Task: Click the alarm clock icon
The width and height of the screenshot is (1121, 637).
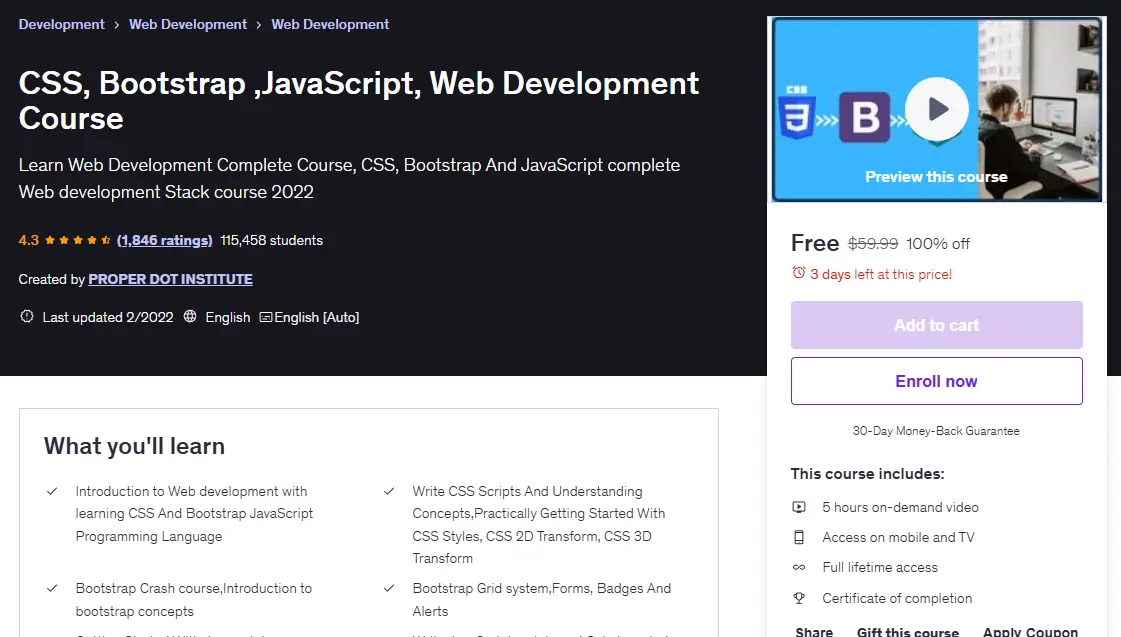Action: click(x=799, y=272)
